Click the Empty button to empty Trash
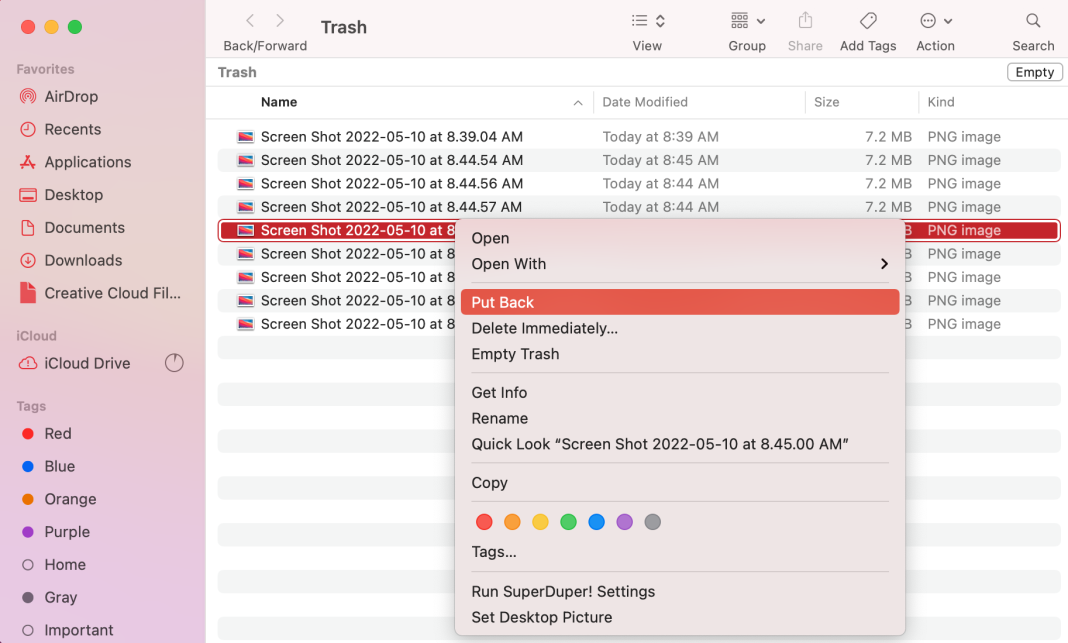The height and width of the screenshot is (643, 1068). click(1034, 71)
